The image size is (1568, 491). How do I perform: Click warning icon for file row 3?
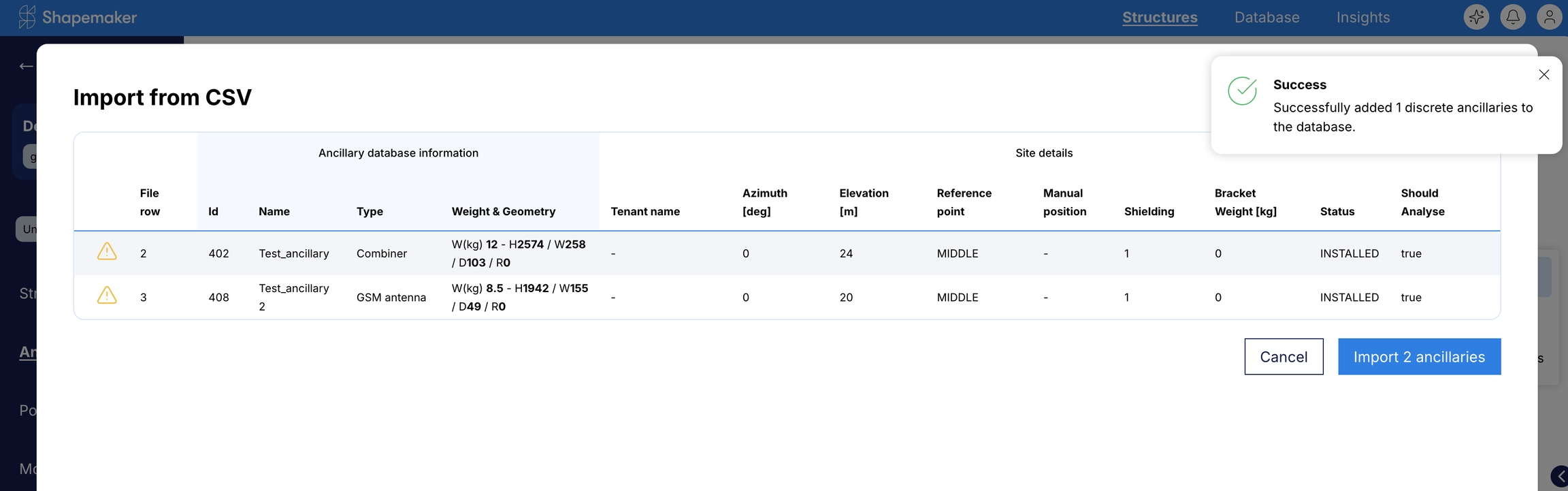107,296
